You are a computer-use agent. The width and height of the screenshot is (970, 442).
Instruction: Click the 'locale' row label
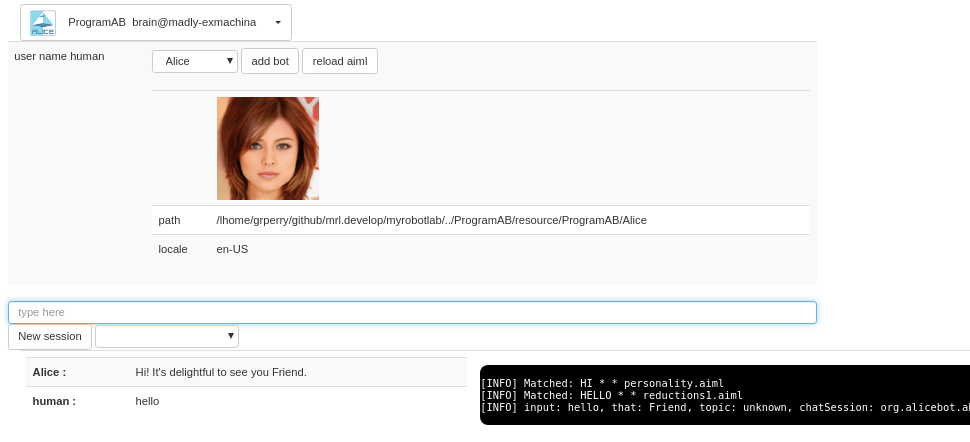pyautogui.click(x=173, y=249)
